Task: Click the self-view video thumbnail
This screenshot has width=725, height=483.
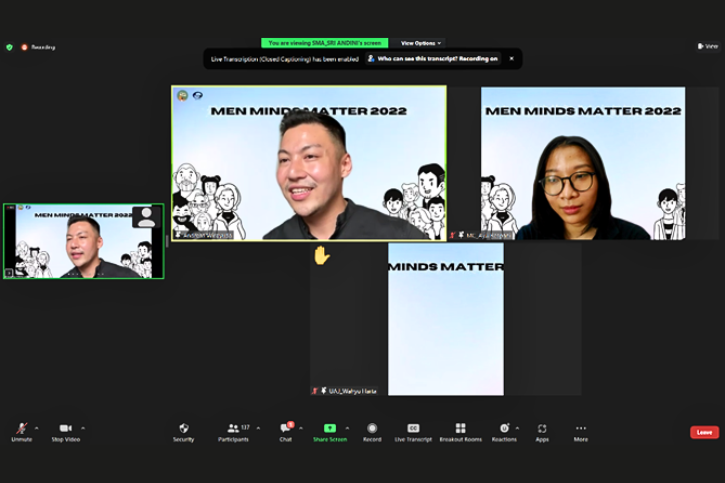Action: tap(84, 241)
